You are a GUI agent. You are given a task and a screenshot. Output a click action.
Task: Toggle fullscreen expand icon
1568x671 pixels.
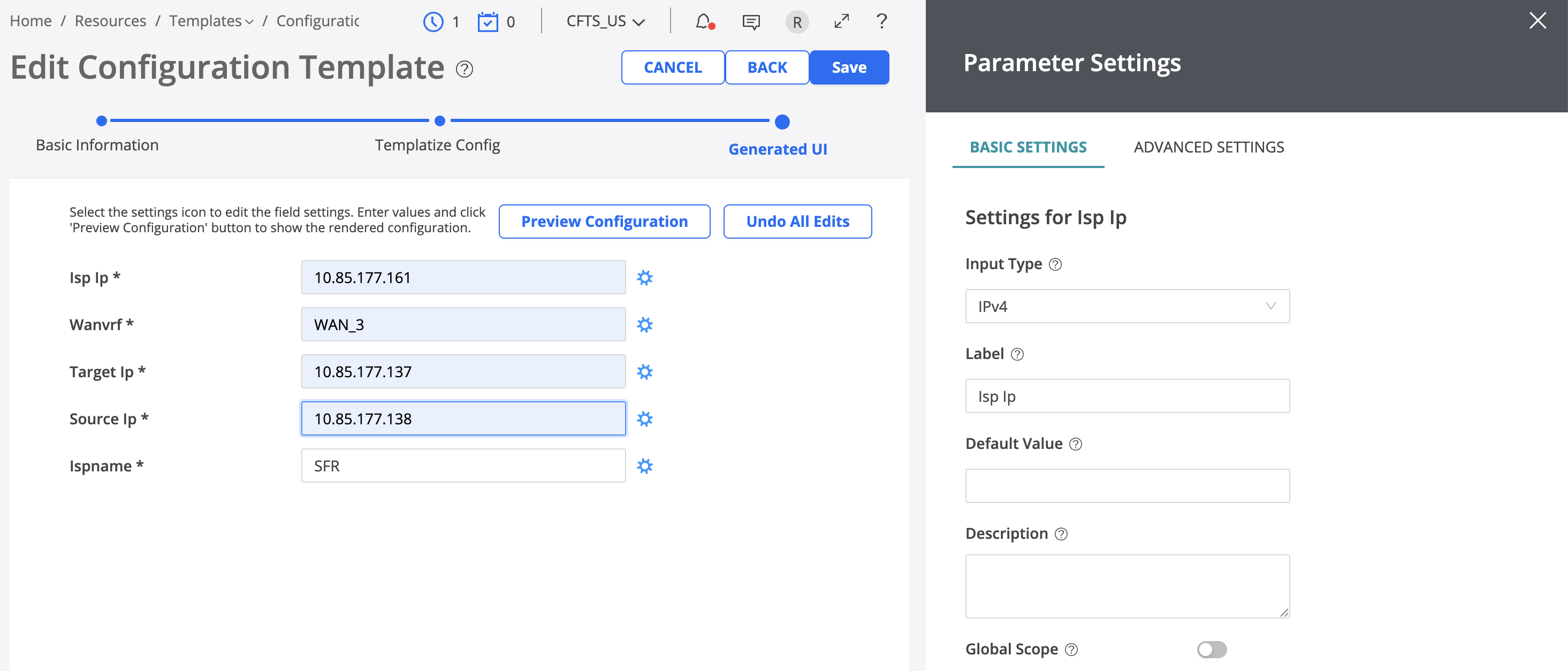(841, 22)
